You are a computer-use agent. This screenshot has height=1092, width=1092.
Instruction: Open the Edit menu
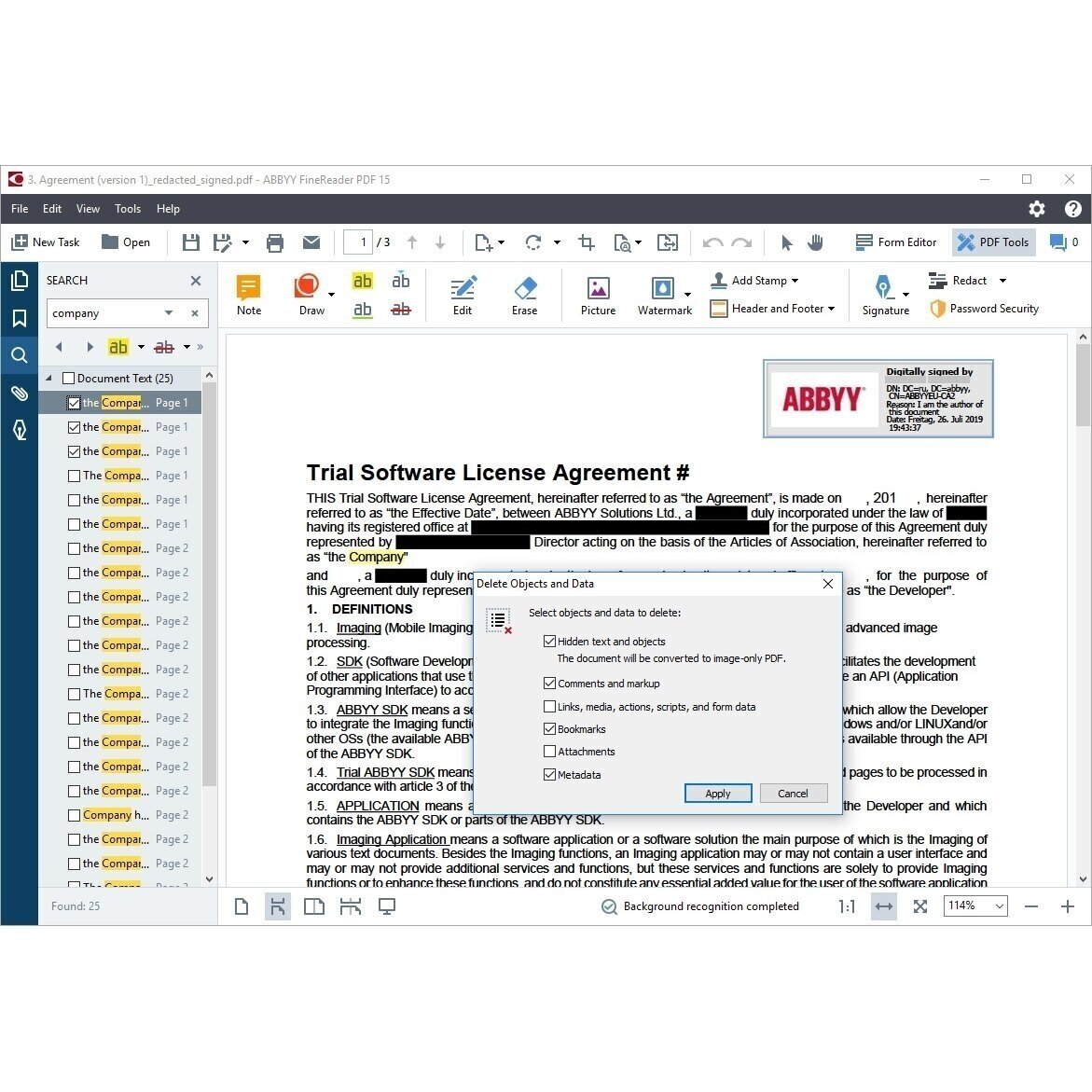[x=52, y=209]
